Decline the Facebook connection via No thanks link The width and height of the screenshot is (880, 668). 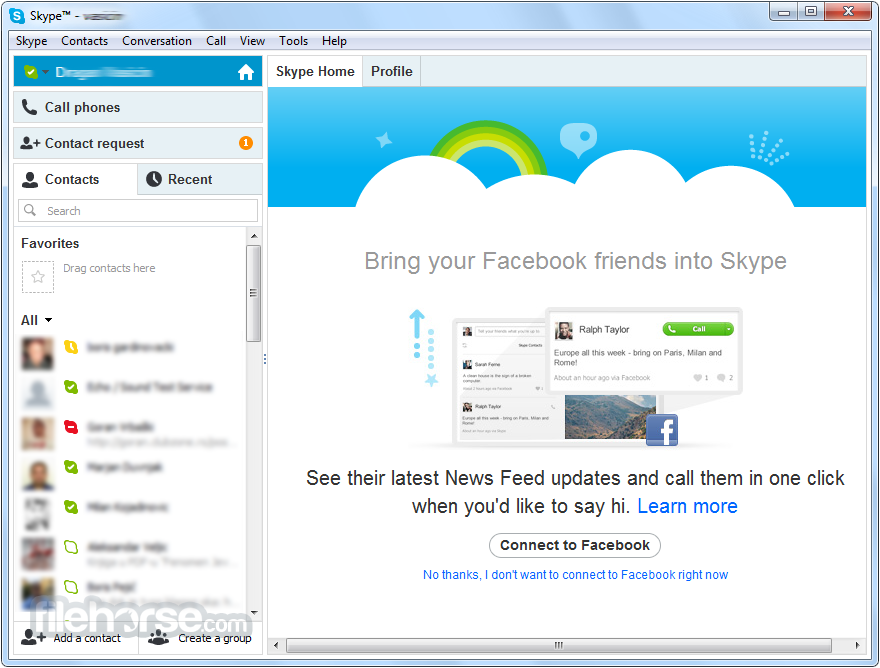[x=575, y=575]
